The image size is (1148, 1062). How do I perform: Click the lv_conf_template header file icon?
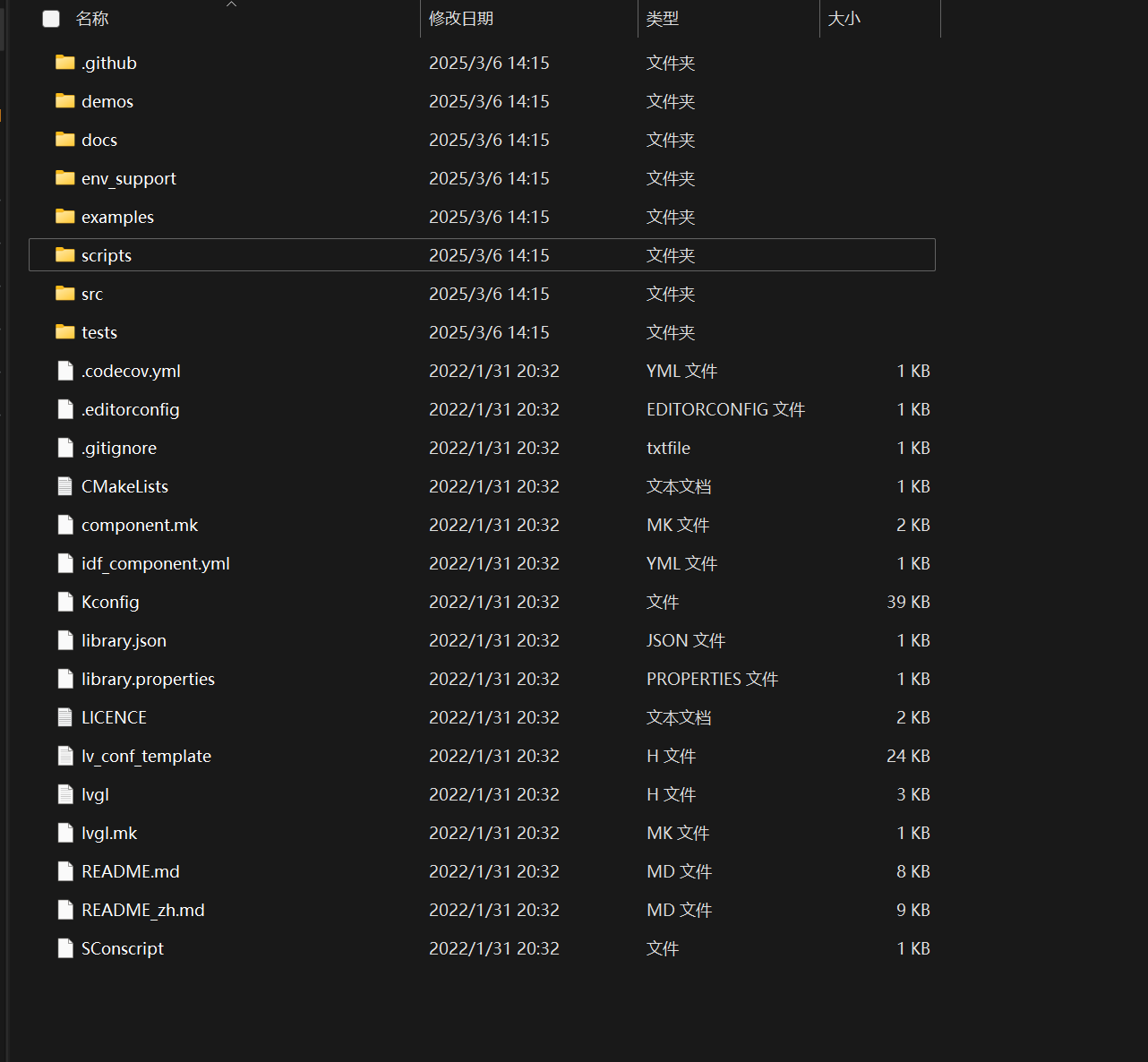coord(64,756)
